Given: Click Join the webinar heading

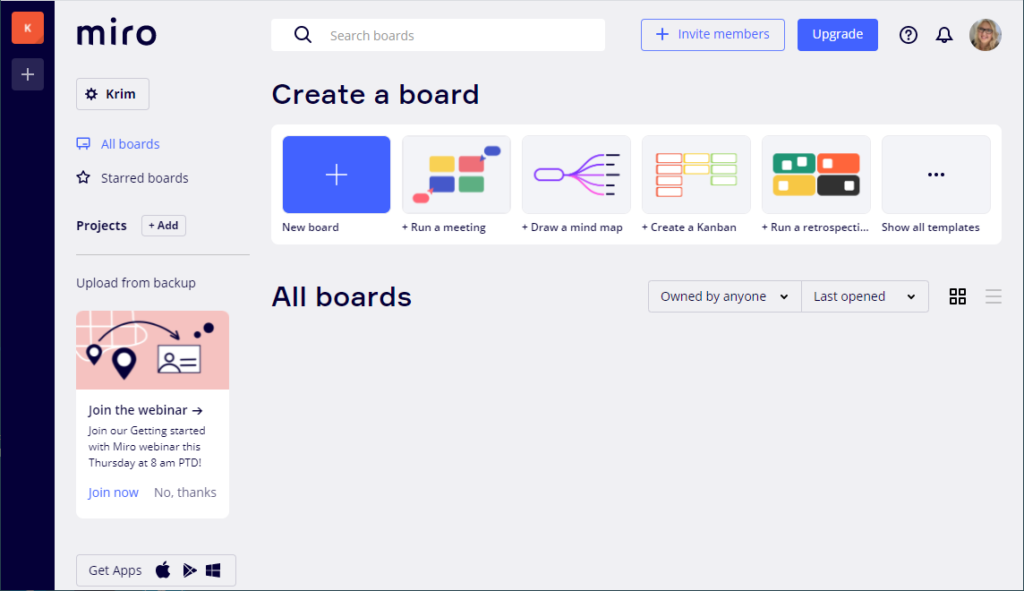Looking at the screenshot, I should tap(146, 410).
